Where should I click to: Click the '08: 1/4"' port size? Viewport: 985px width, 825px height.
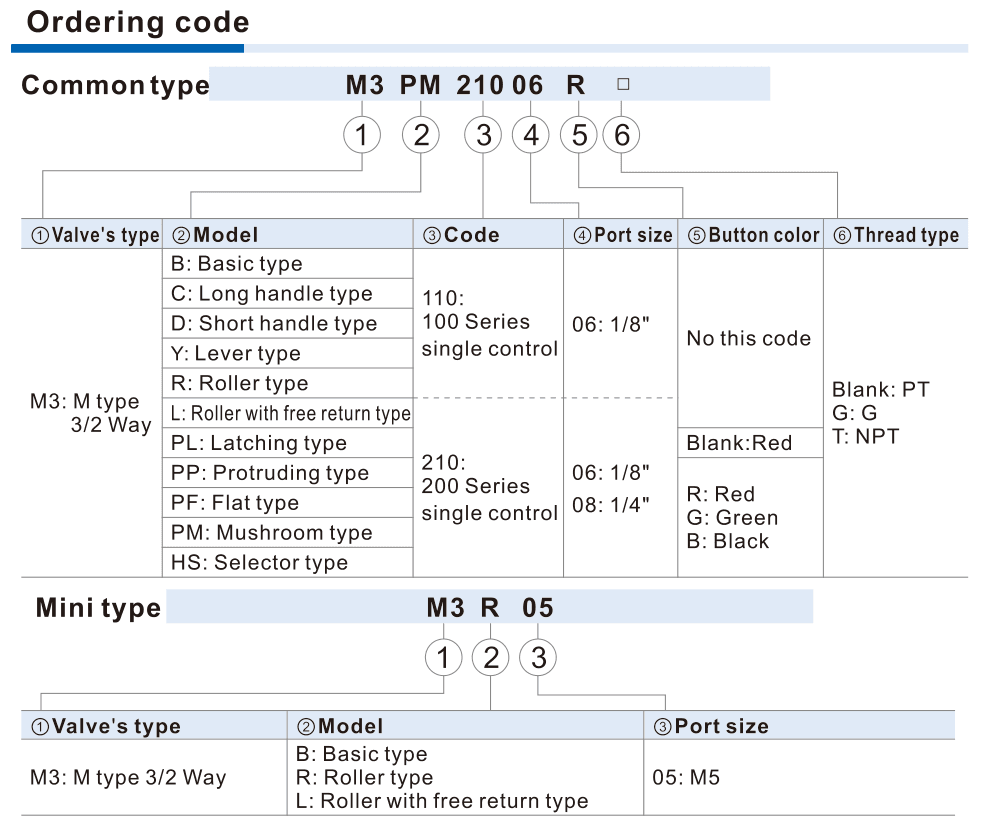[611, 505]
